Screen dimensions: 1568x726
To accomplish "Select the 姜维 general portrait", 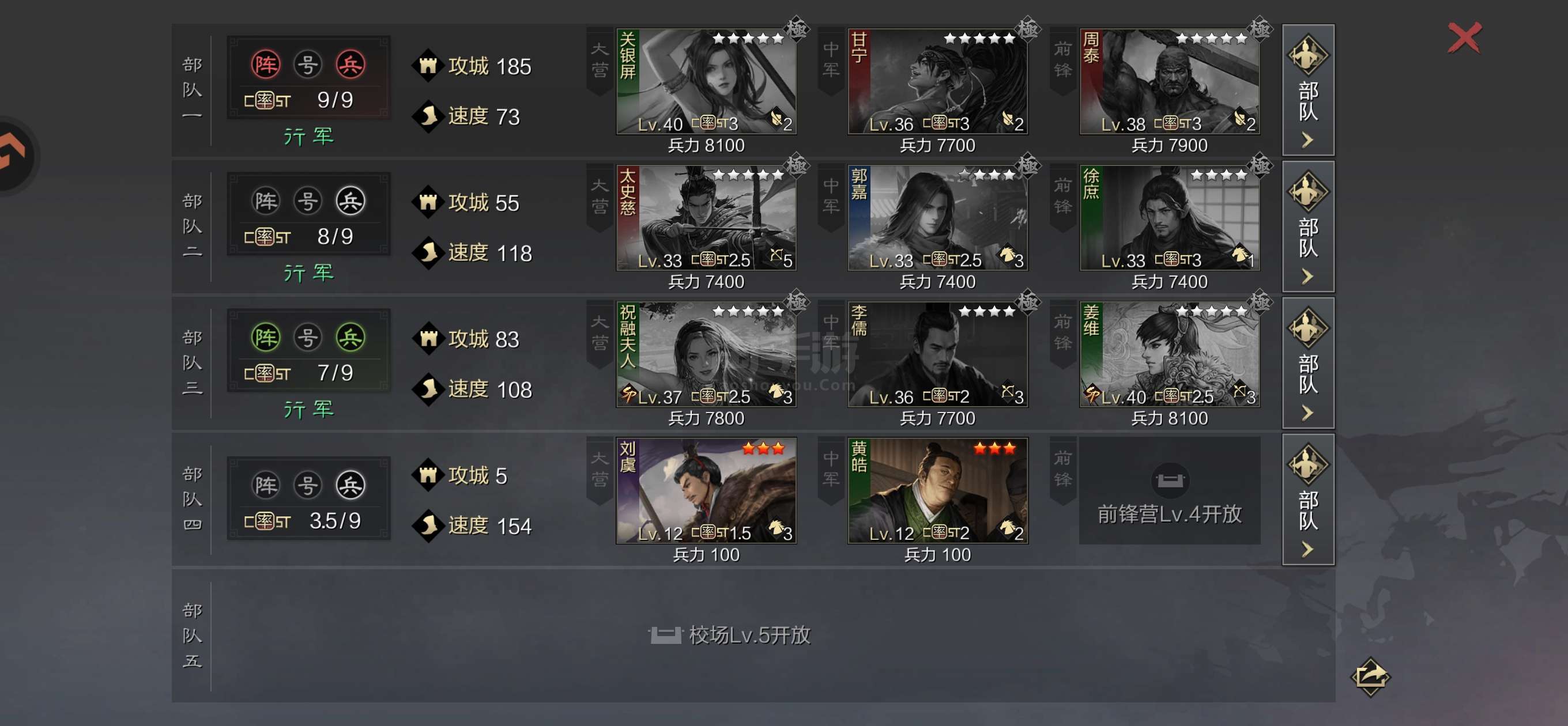I will 1169,354.
